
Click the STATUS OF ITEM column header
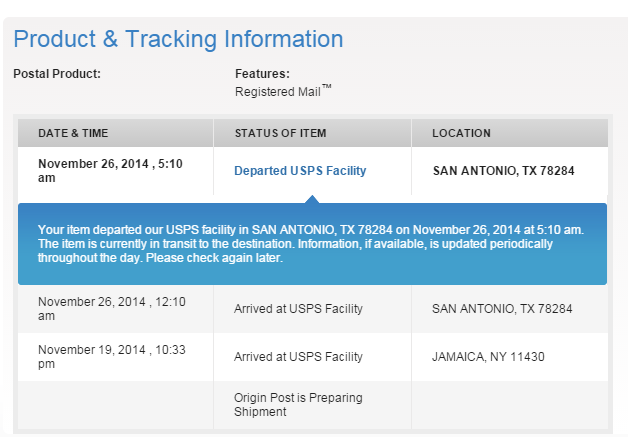click(280, 133)
